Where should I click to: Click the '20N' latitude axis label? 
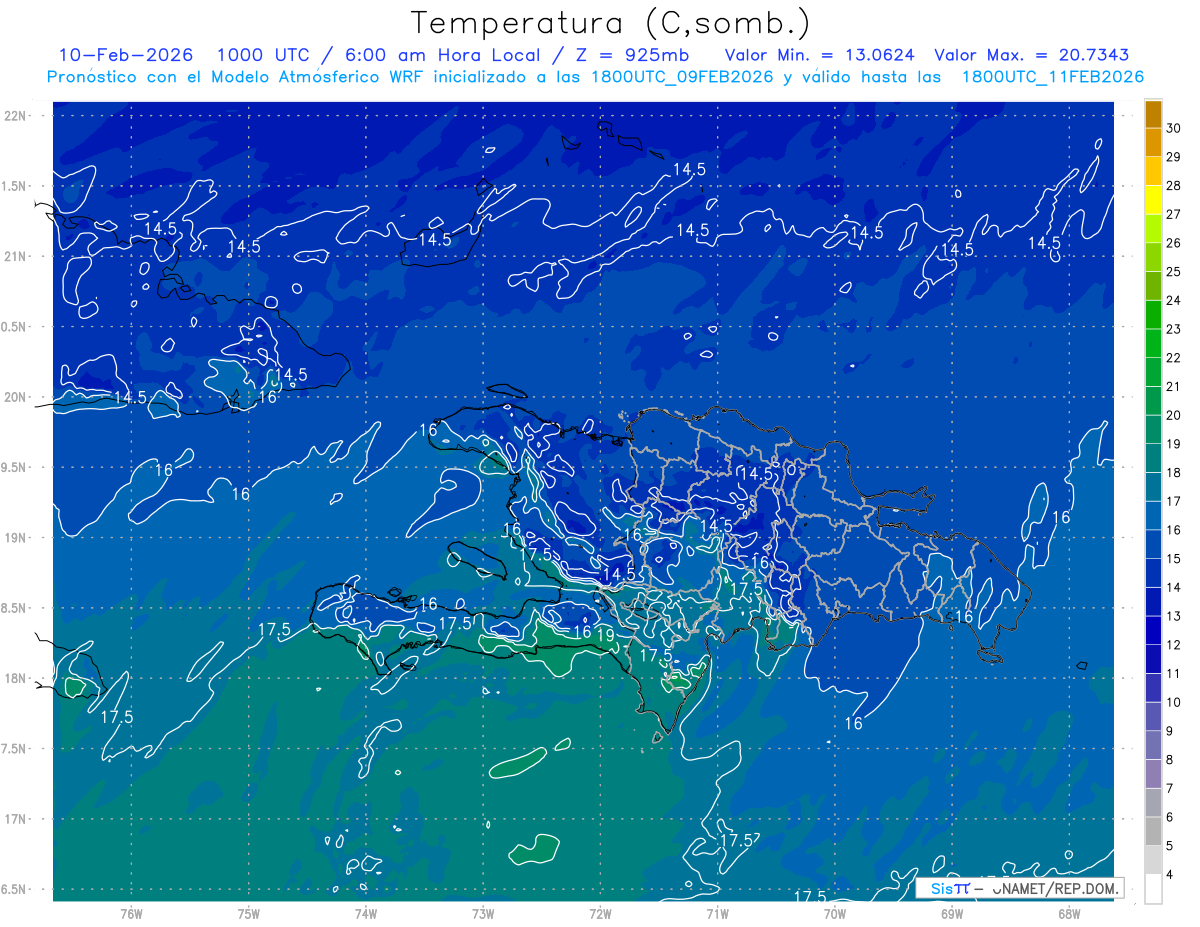[x=13, y=397]
